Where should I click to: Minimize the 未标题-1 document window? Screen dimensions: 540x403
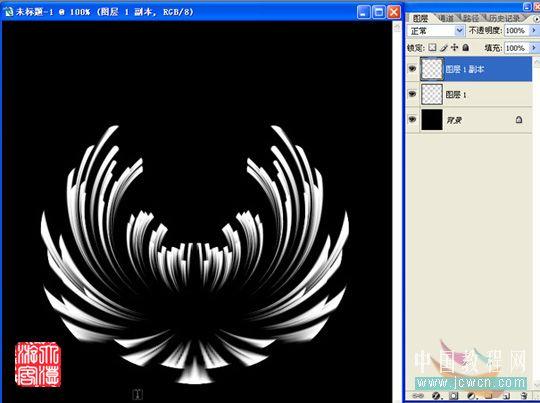tap(363, 12)
